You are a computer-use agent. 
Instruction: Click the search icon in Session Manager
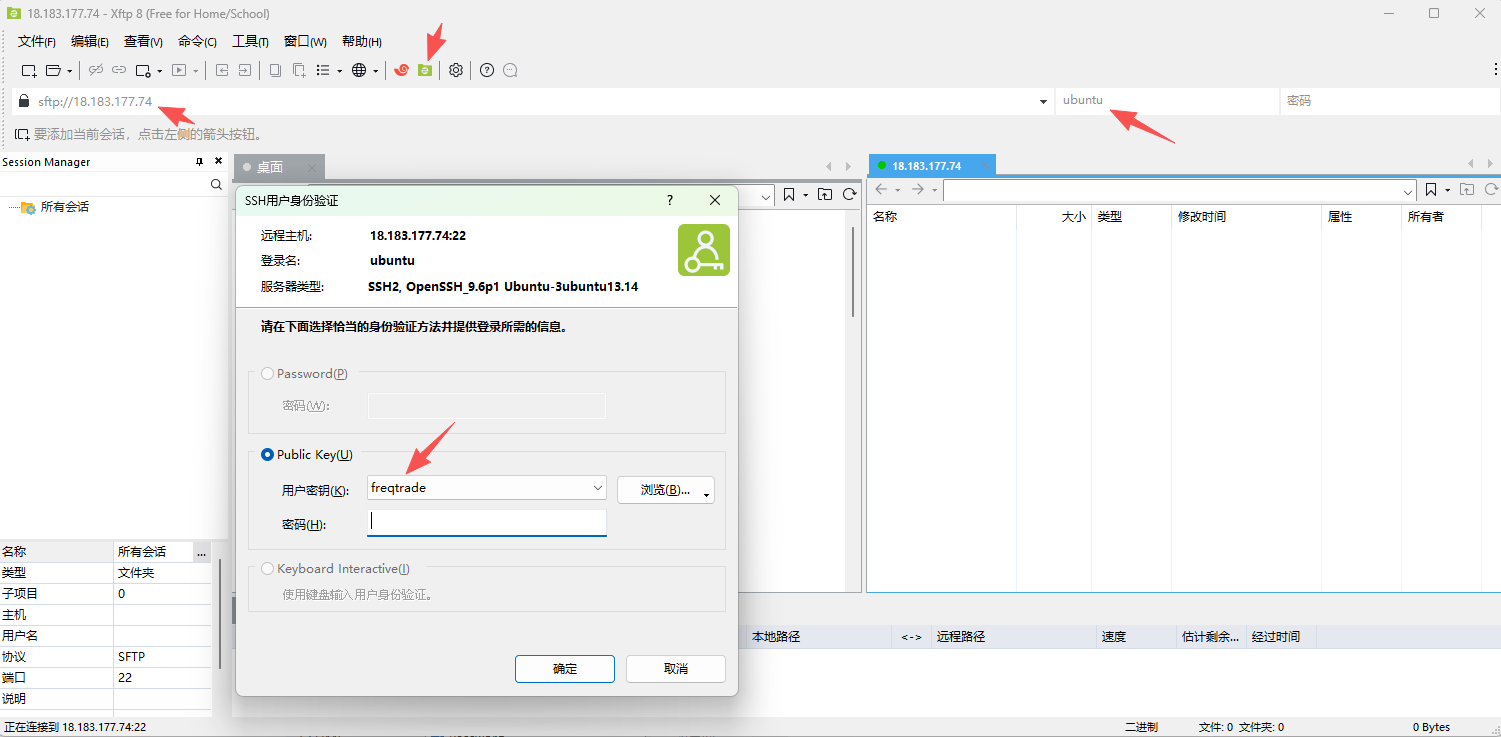[216, 185]
